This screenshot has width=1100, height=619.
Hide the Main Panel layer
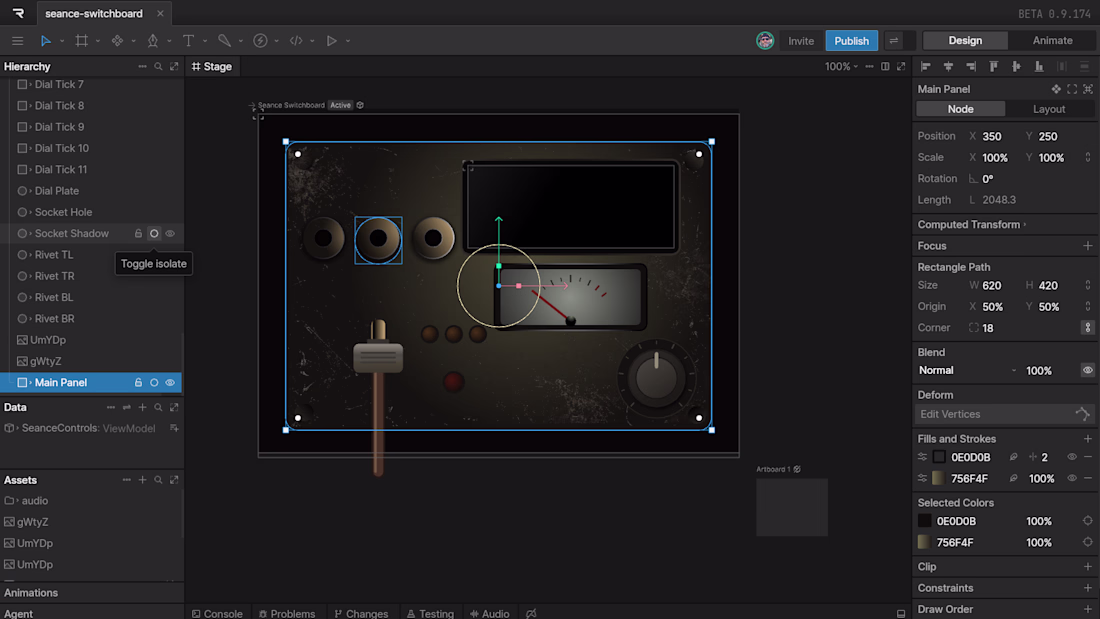point(170,382)
